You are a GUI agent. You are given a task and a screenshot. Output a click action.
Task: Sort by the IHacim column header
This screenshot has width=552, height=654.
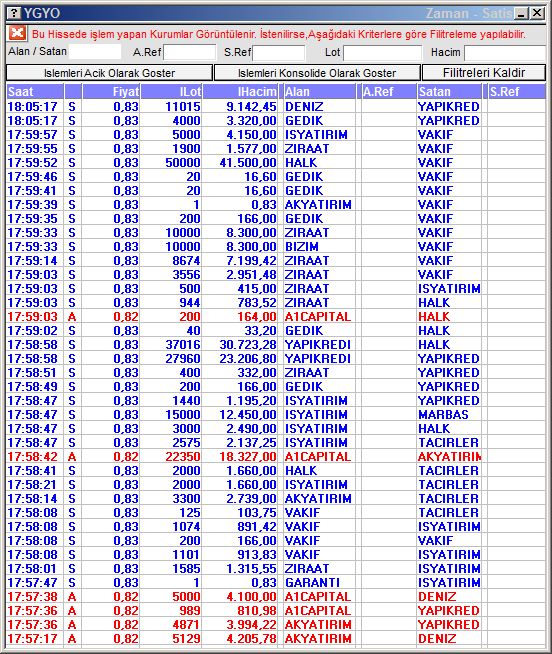[240, 91]
